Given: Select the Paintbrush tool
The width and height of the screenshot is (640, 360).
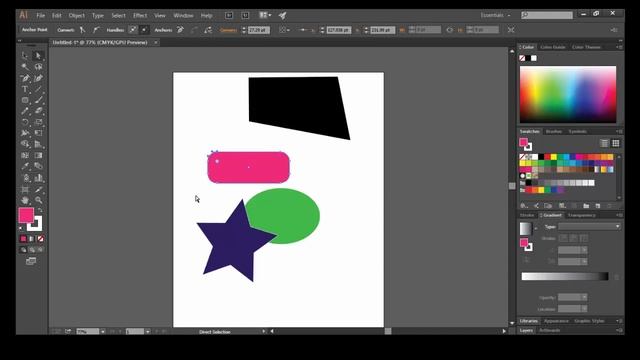Looking at the screenshot, I should pyautogui.click(x=38, y=100).
